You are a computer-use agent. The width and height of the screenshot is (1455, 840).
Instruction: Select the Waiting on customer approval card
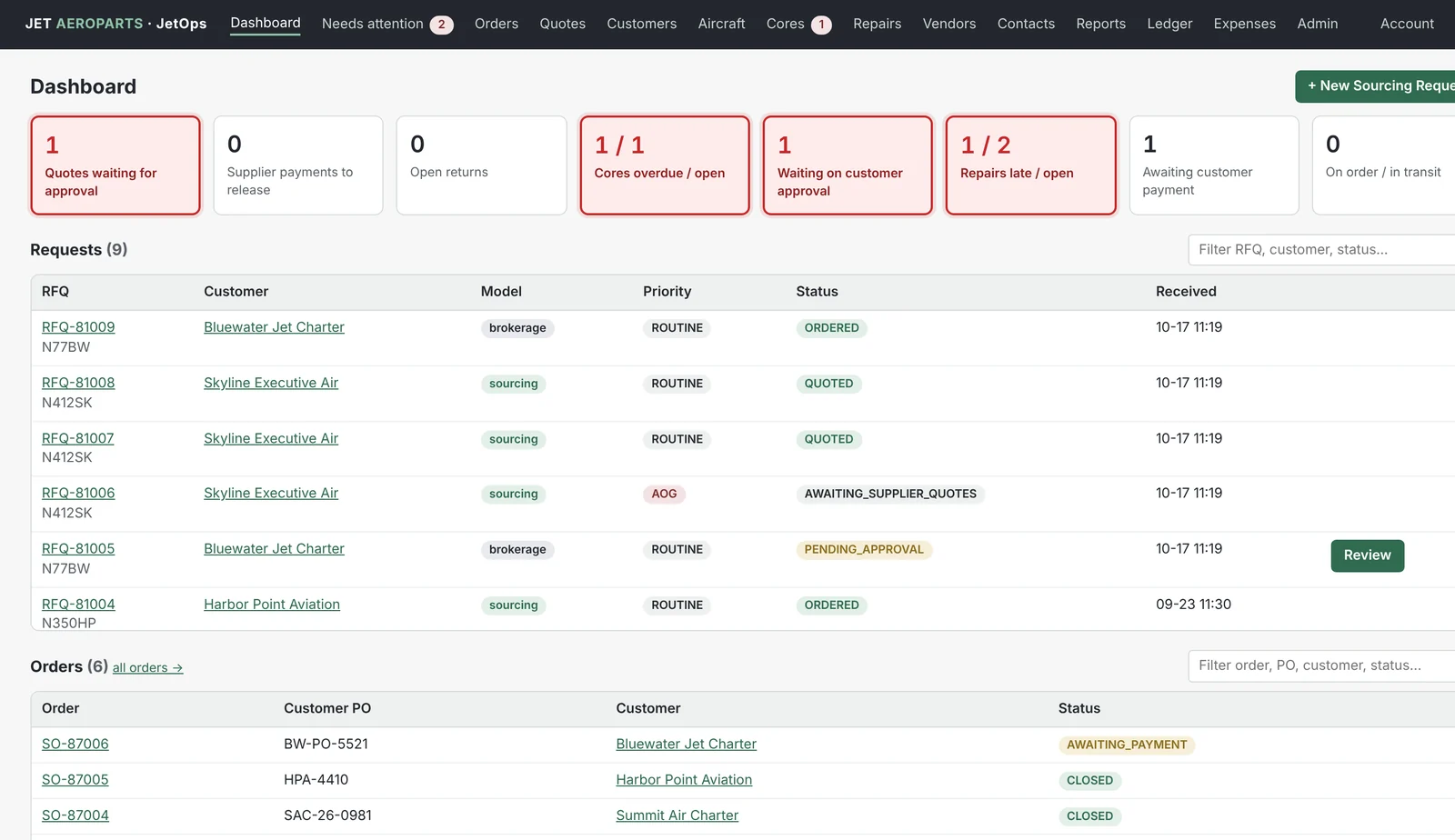tap(848, 165)
